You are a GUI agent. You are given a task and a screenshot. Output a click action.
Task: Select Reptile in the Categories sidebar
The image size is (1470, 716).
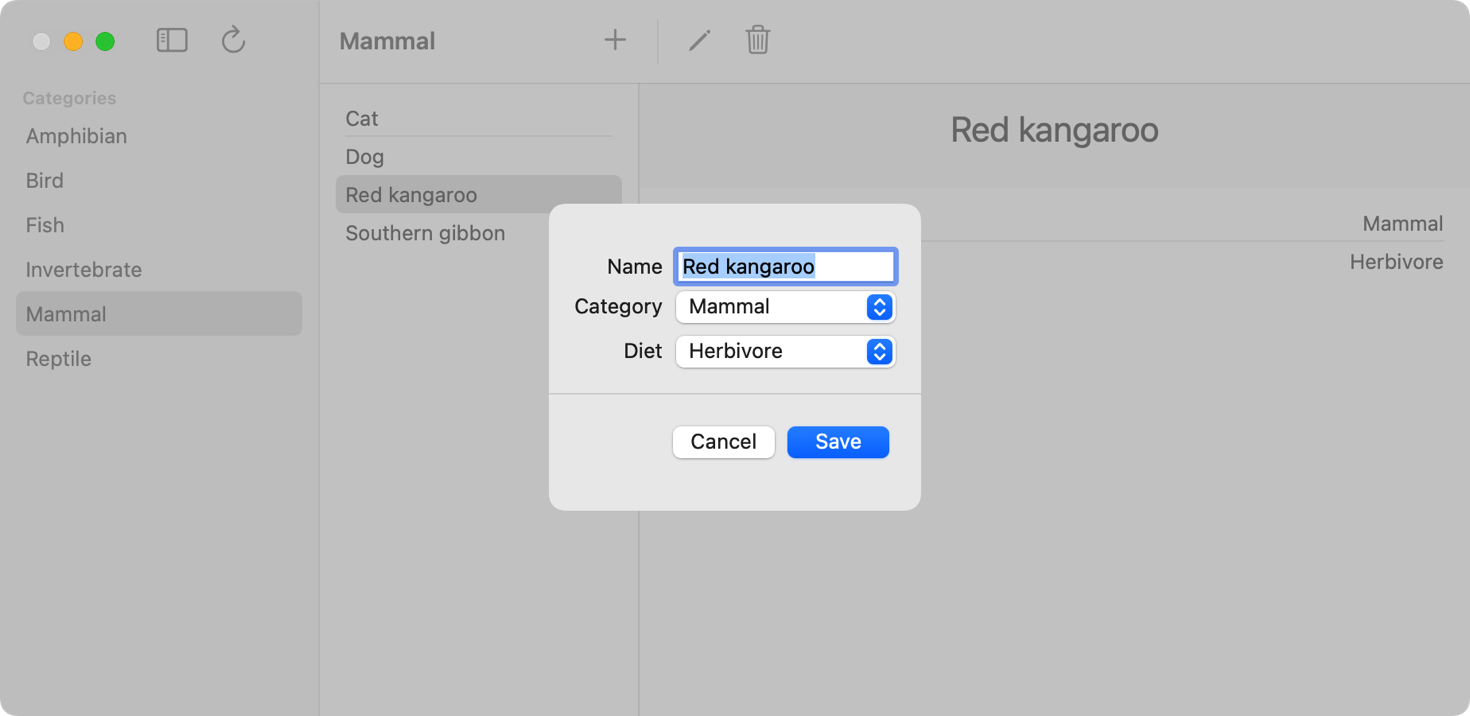coord(59,359)
